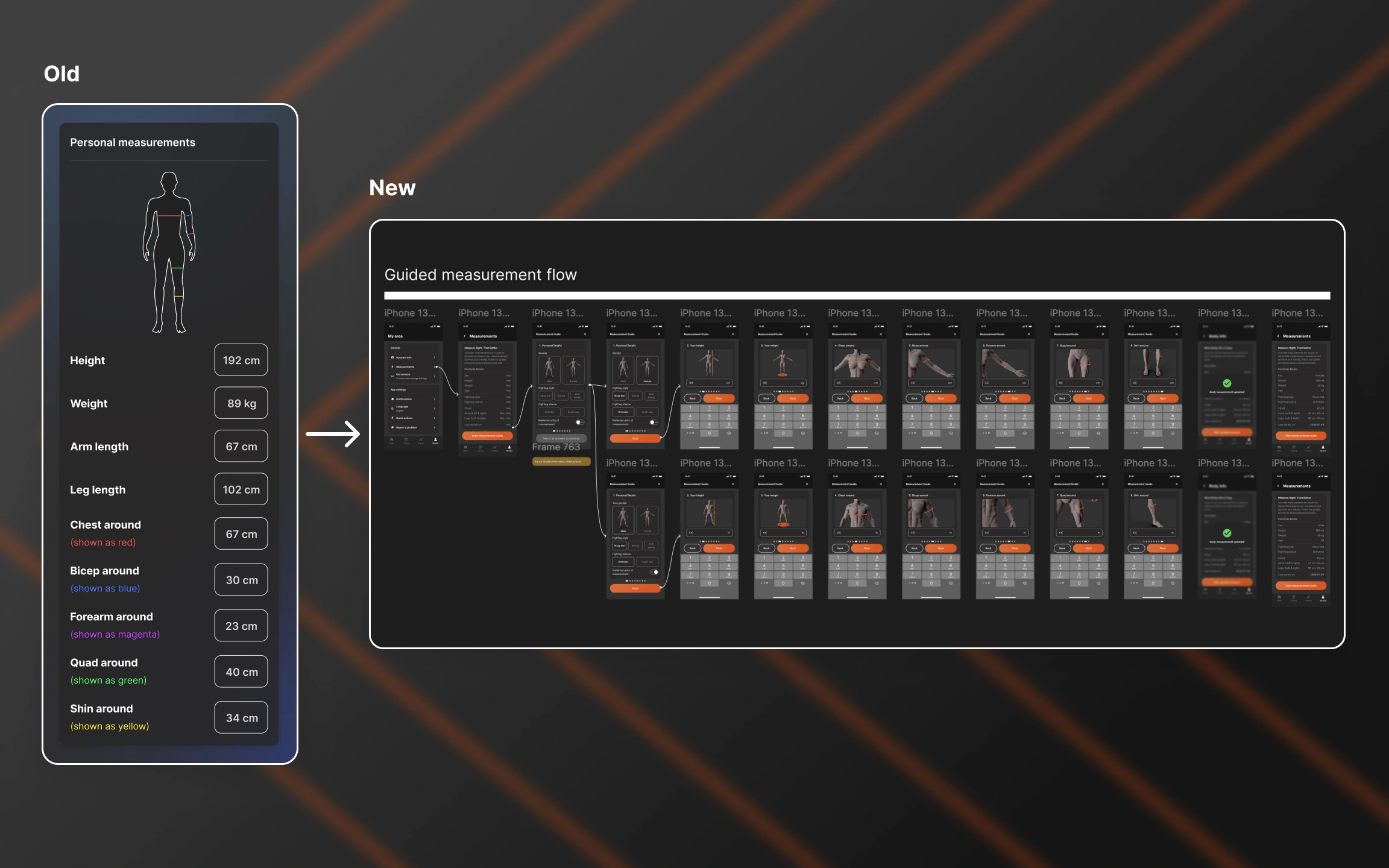Click the bell icon next to Notifications
The width and height of the screenshot is (1389, 868).
(392, 399)
